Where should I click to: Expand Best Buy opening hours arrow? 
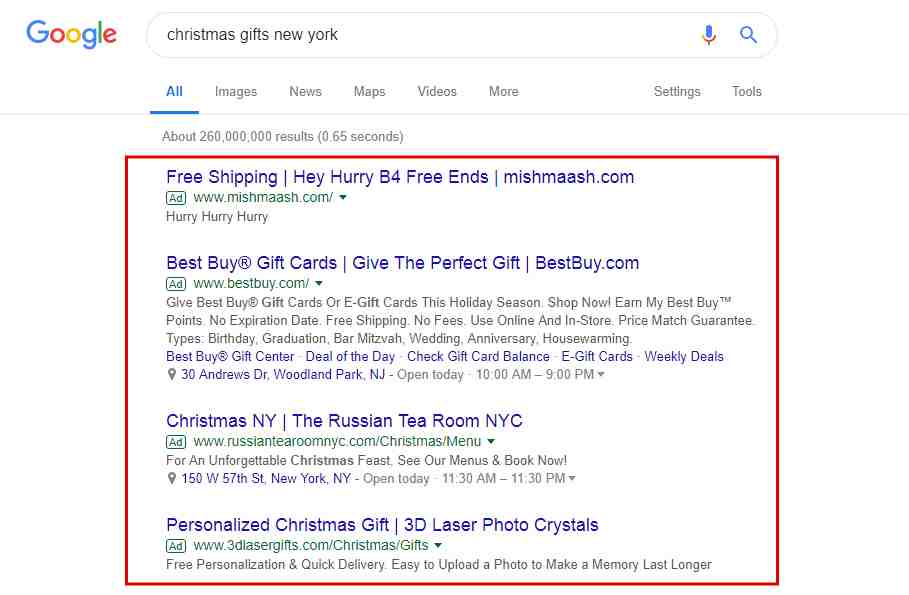pyautogui.click(x=601, y=375)
